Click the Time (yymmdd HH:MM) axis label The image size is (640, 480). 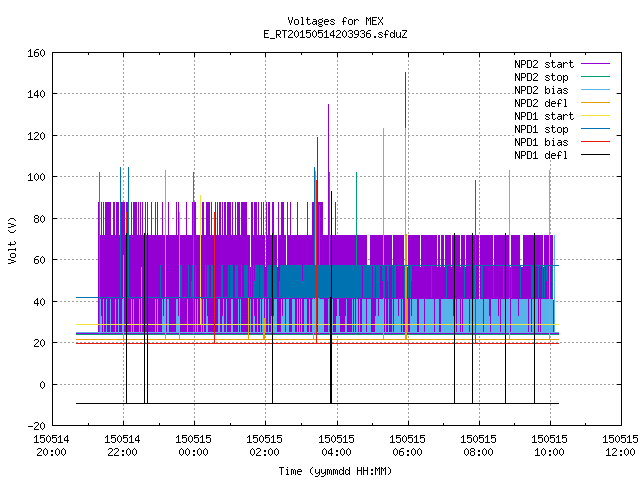click(336, 471)
